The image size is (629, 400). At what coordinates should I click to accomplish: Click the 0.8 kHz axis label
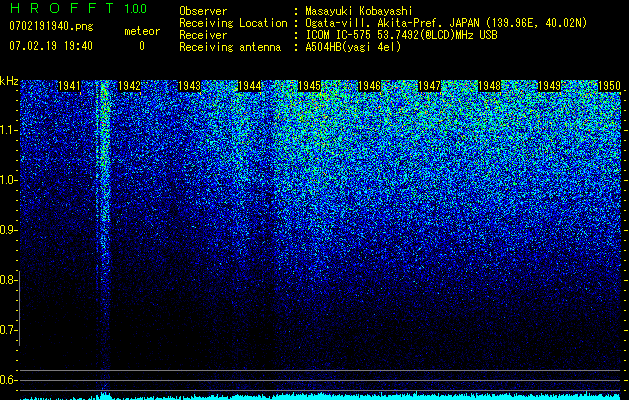(x=8, y=280)
